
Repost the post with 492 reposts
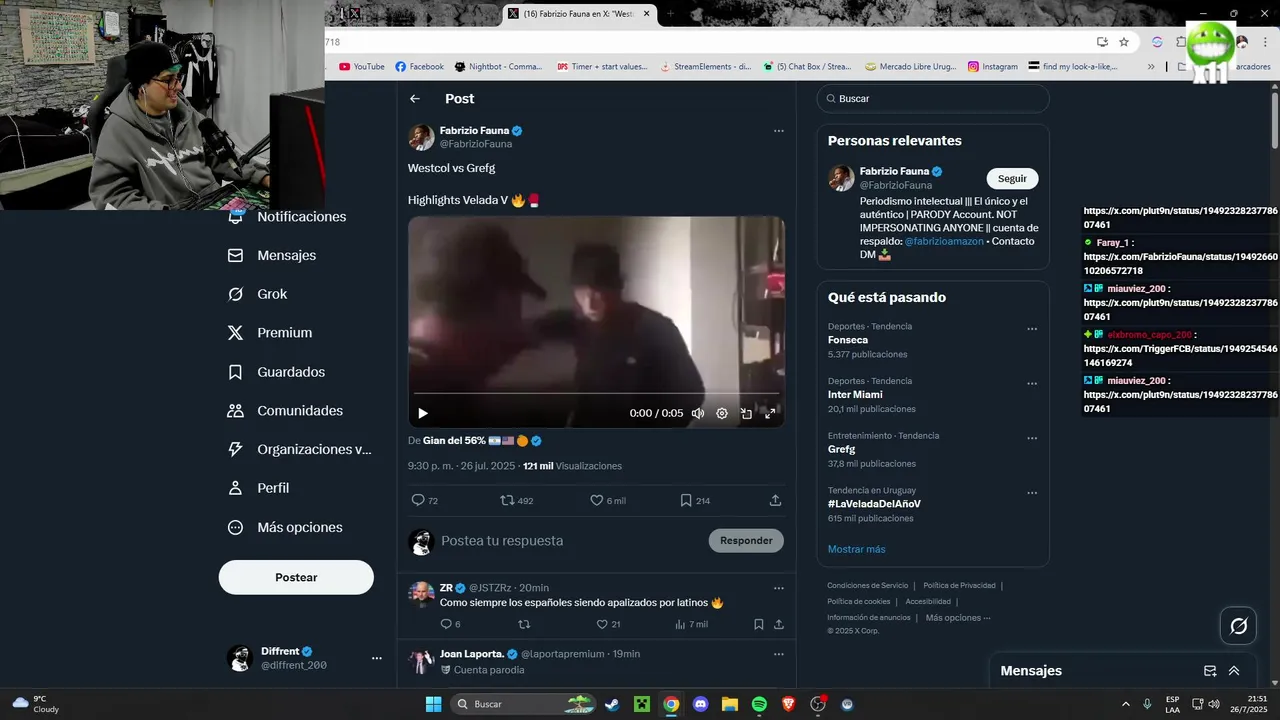pyautogui.click(x=507, y=500)
